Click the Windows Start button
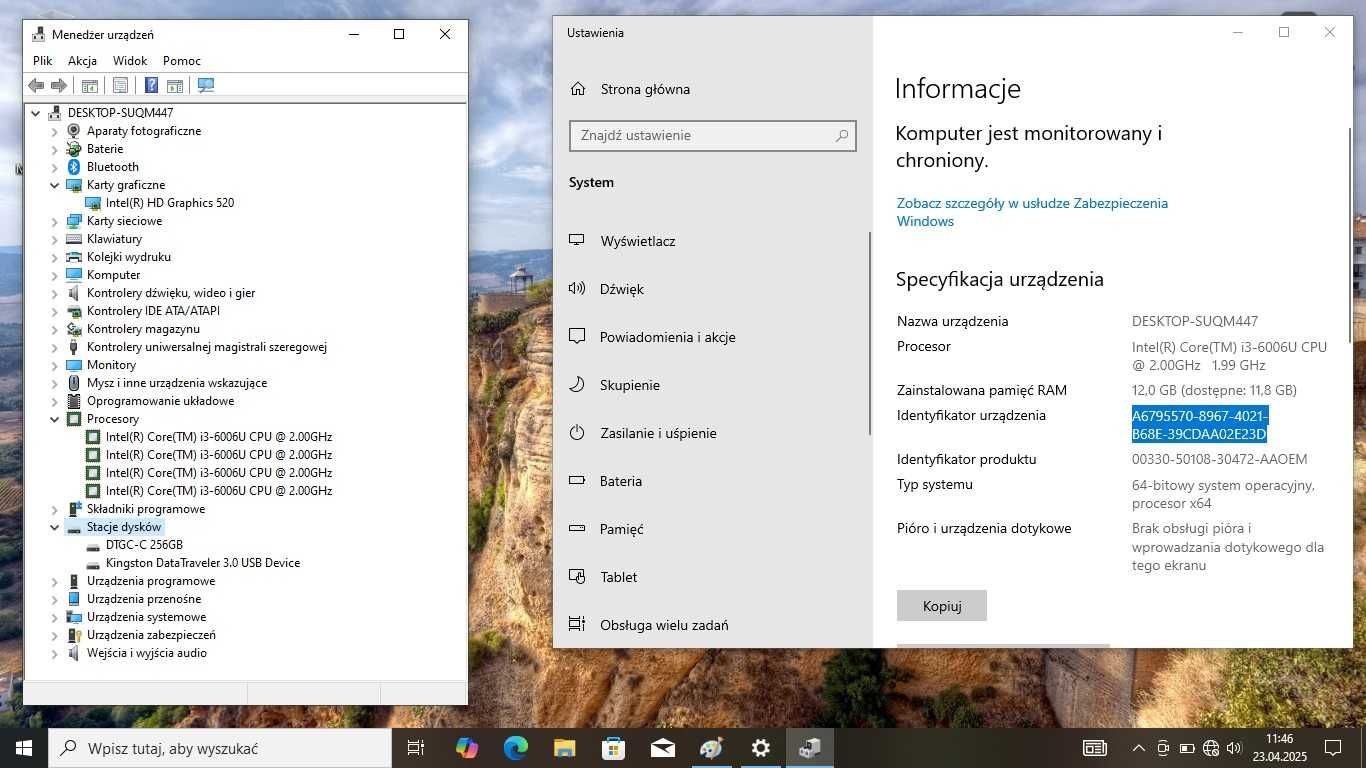Screen dimensions: 1366x768 point(24,748)
